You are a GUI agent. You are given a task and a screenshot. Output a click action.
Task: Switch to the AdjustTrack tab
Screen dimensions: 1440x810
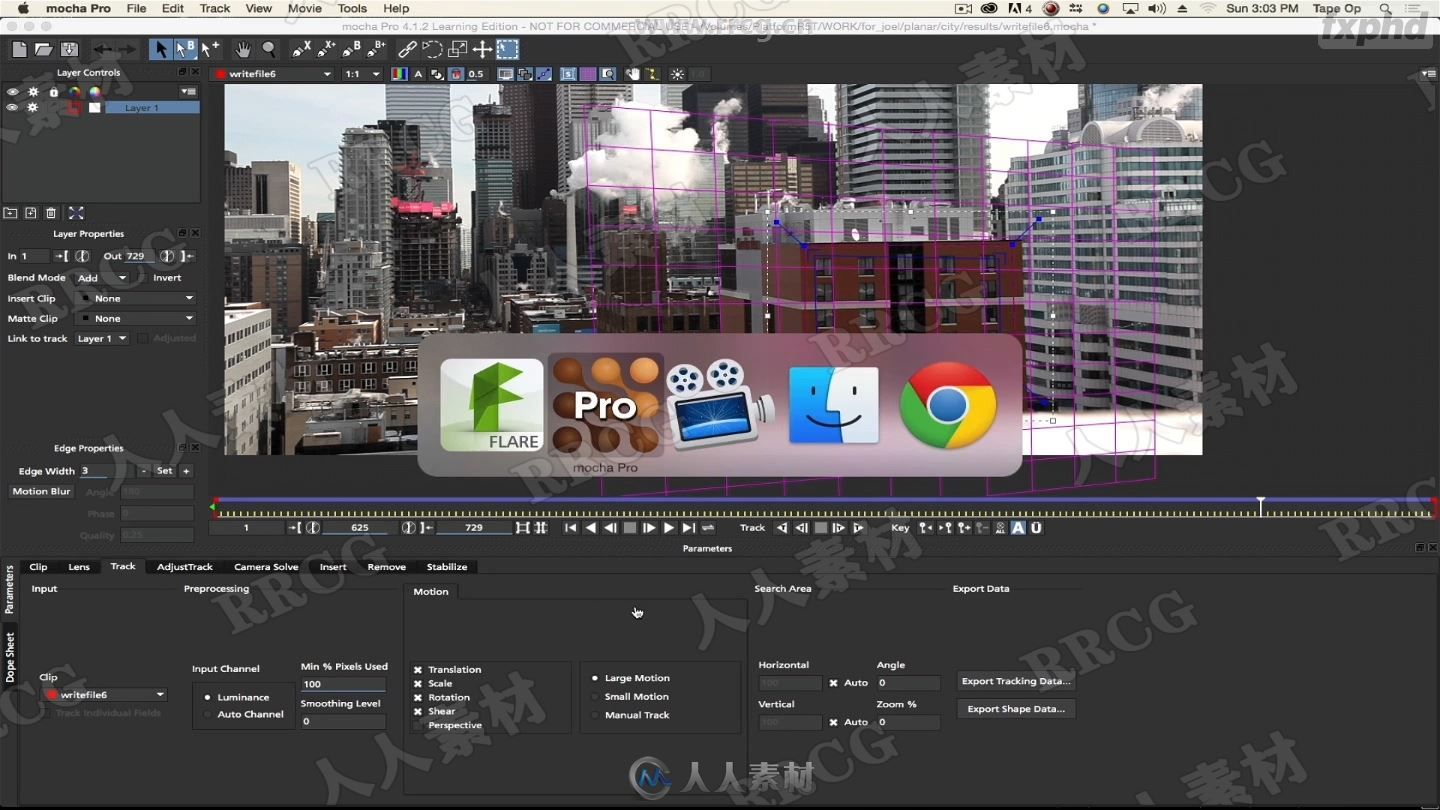click(185, 567)
